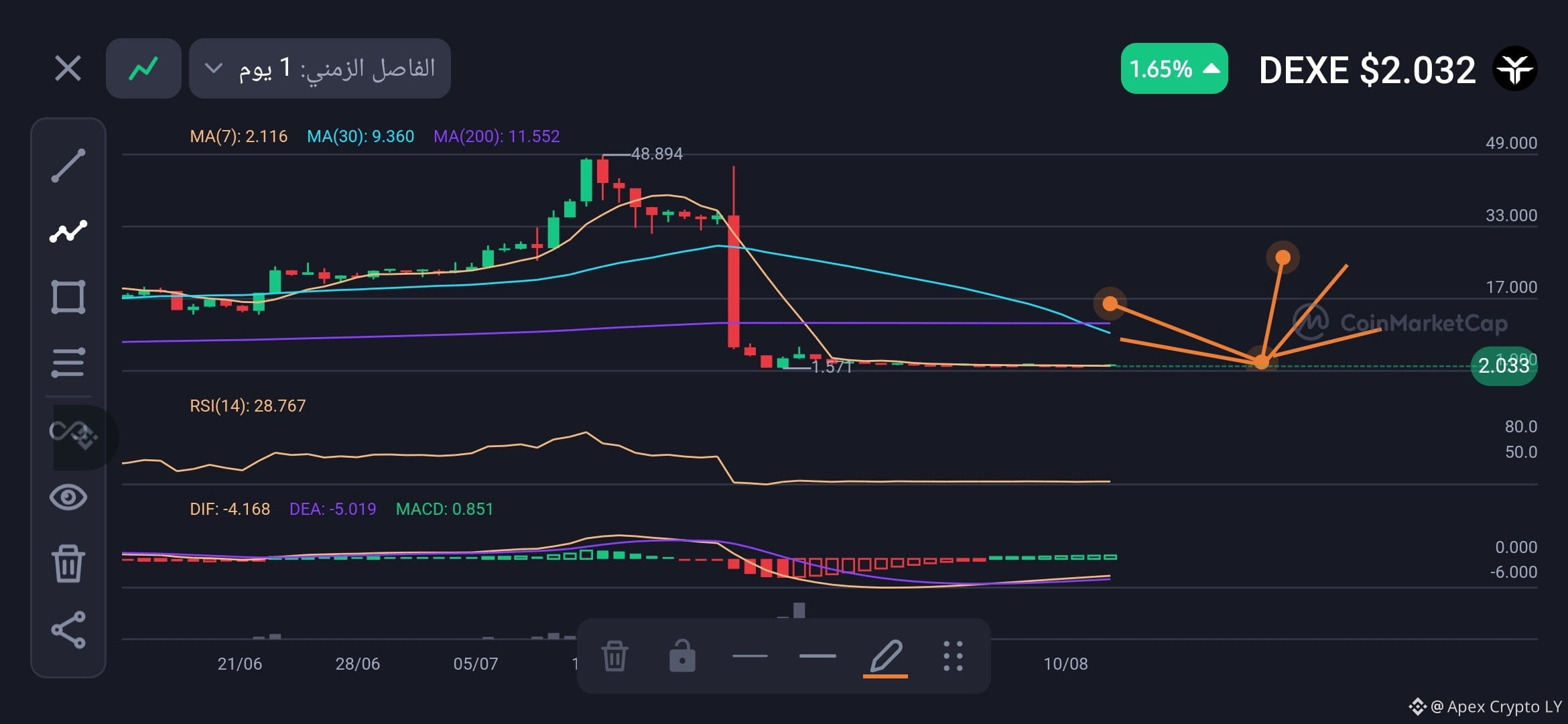Select the MA(200): 11.552 indicator label

[x=497, y=136]
